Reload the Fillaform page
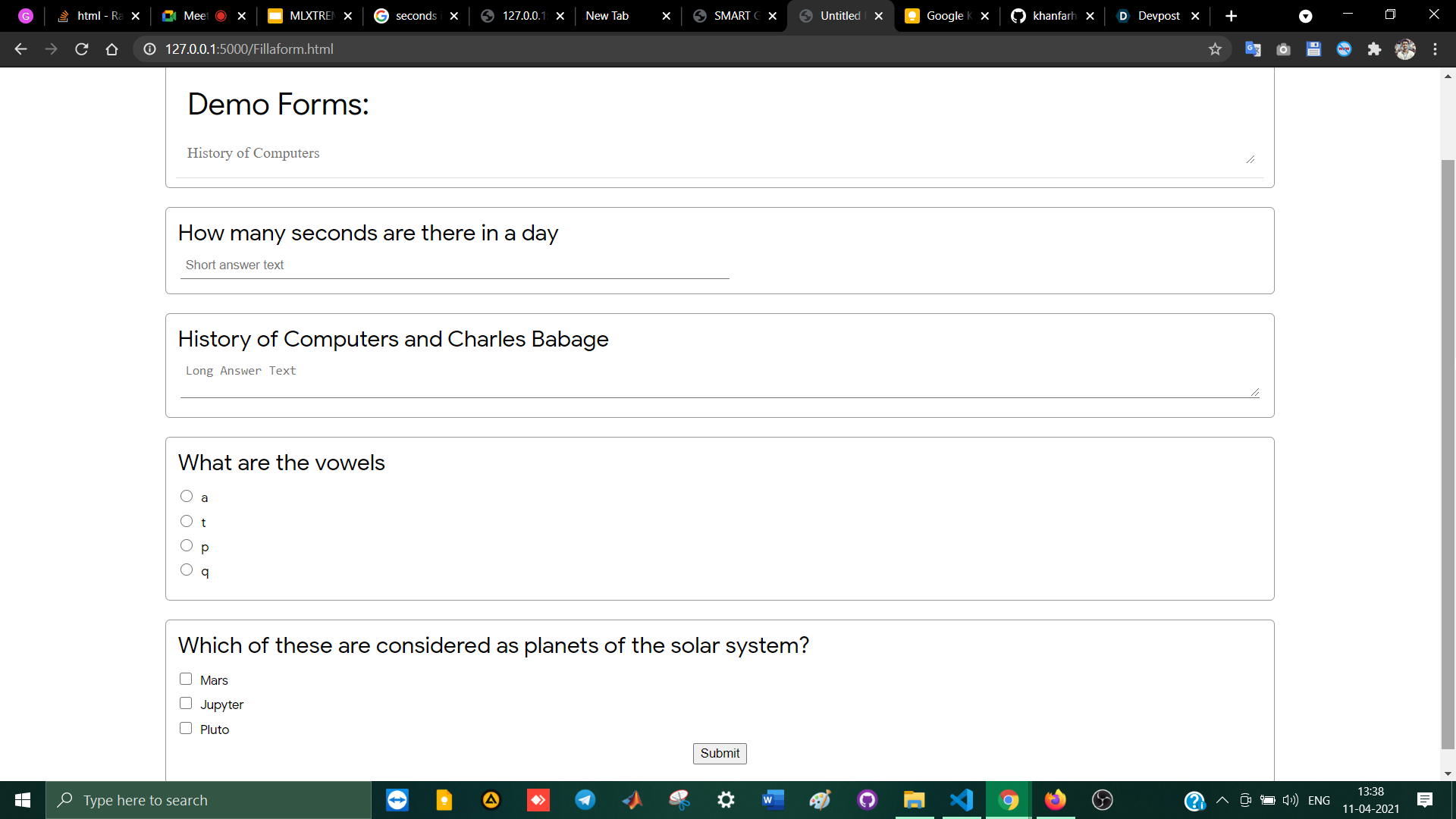Image resolution: width=1456 pixels, height=819 pixels. click(x=82, y=49)
